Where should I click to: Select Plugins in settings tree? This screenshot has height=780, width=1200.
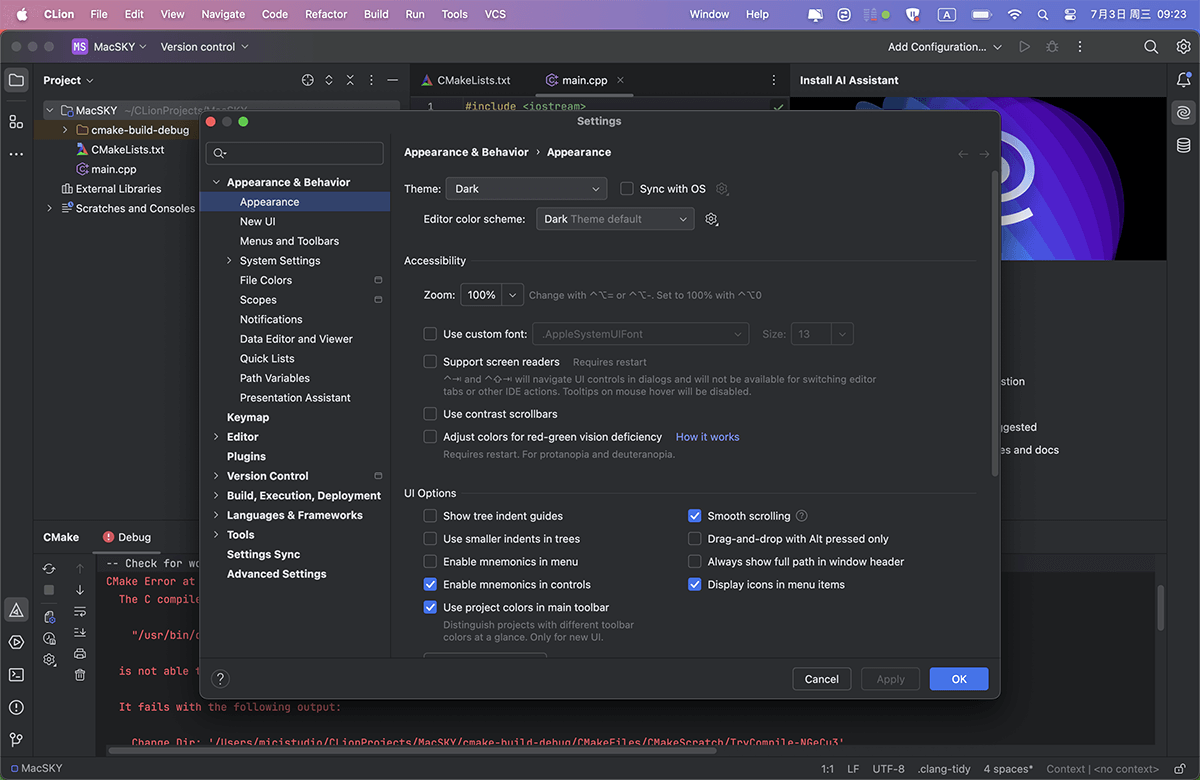(x=246, y=456)
